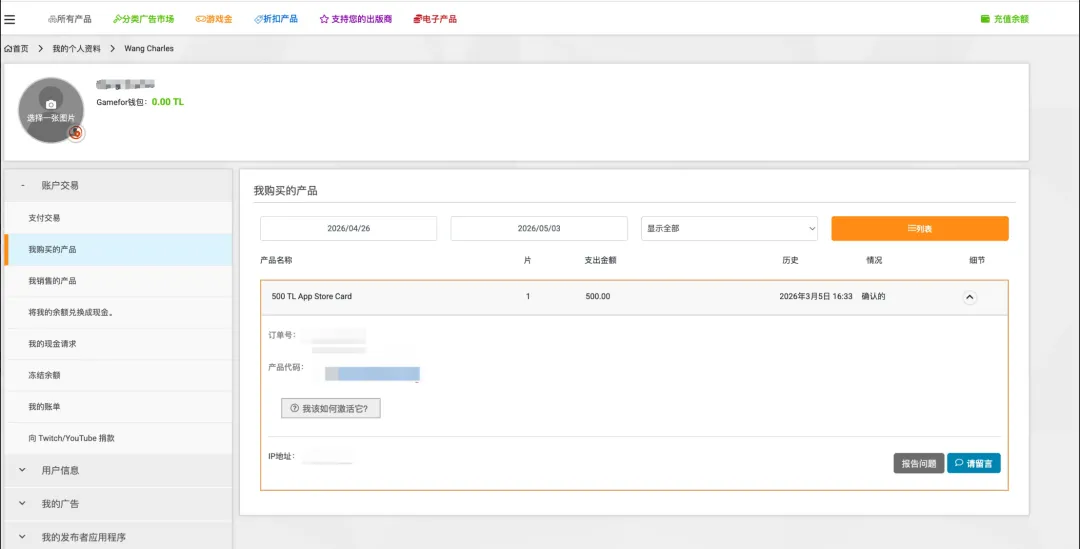Open 折扣产品 in top navigation
Screen dimensions: 1080x549
click(276, 19)
